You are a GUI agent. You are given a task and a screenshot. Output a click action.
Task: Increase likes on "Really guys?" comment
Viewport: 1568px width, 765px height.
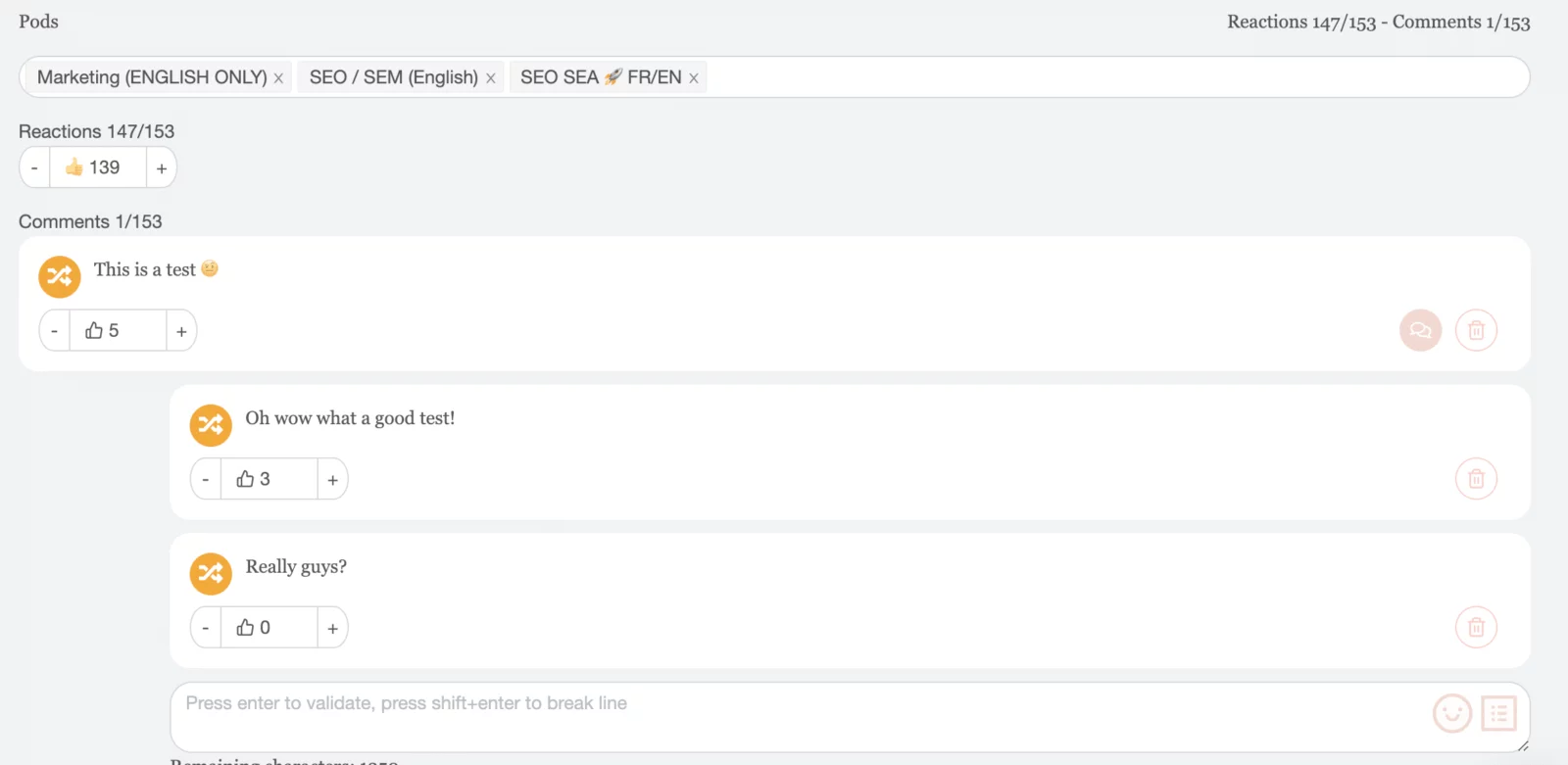click(332, 627)
